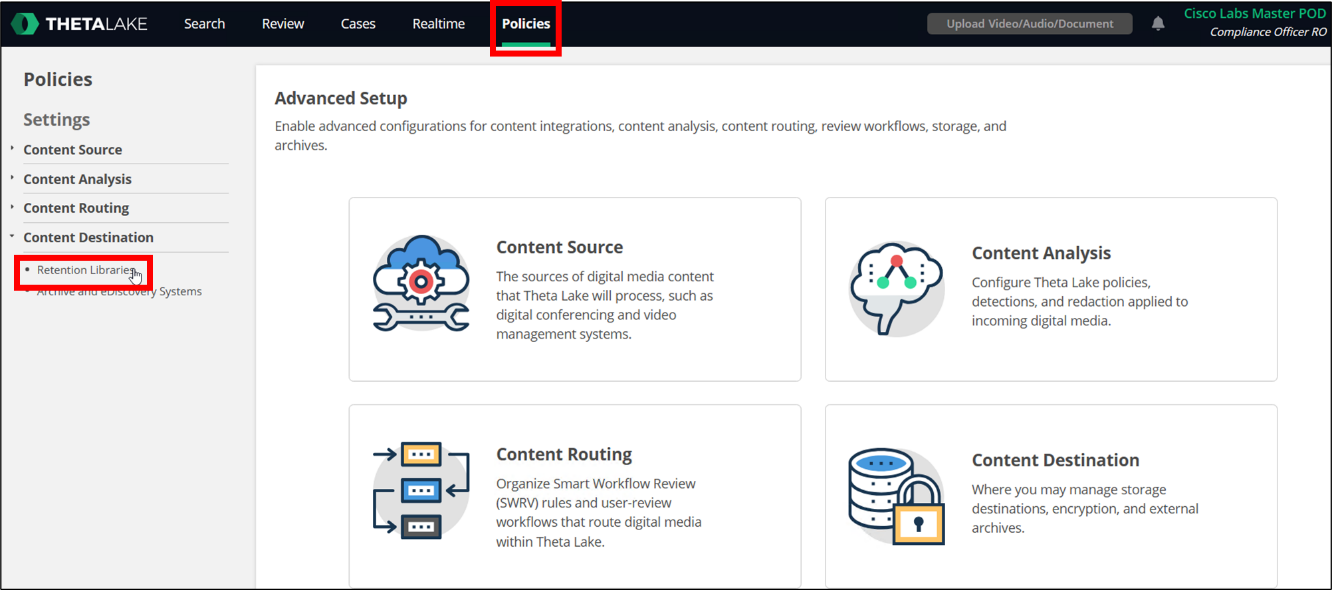Expand Content Analysis sidebar section

click(x=77, y=179)
